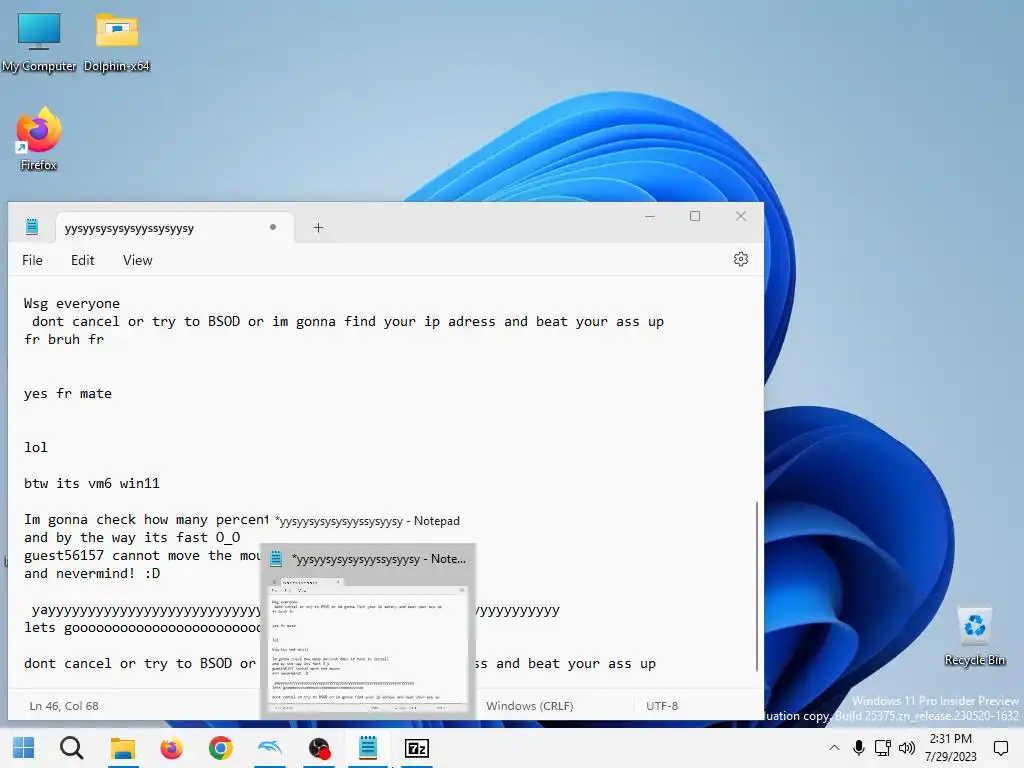Click the unsaved-changes dot on the tab
Screen dimensions: 1024x768
pos(273,227)
